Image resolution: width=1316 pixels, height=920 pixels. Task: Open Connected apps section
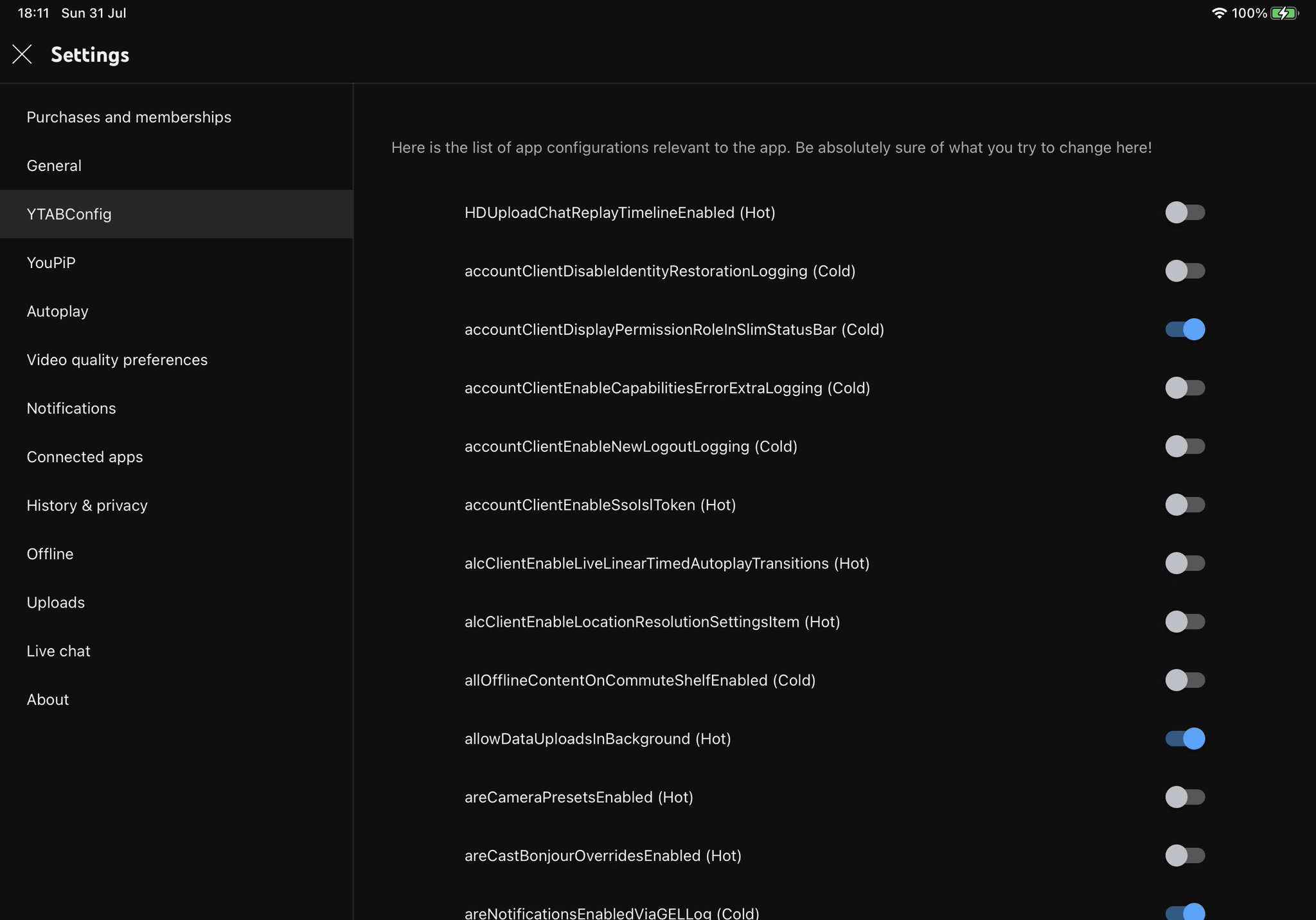[x=176, y=457]
